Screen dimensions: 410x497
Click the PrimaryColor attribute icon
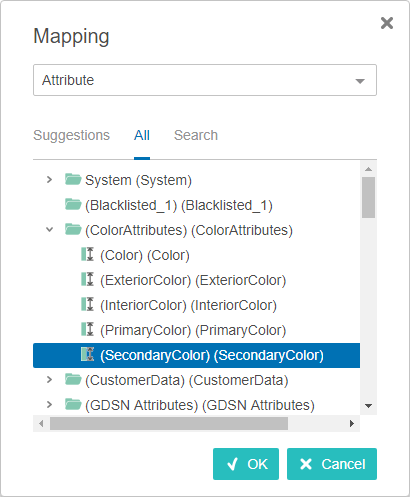(x=88, y=329)
